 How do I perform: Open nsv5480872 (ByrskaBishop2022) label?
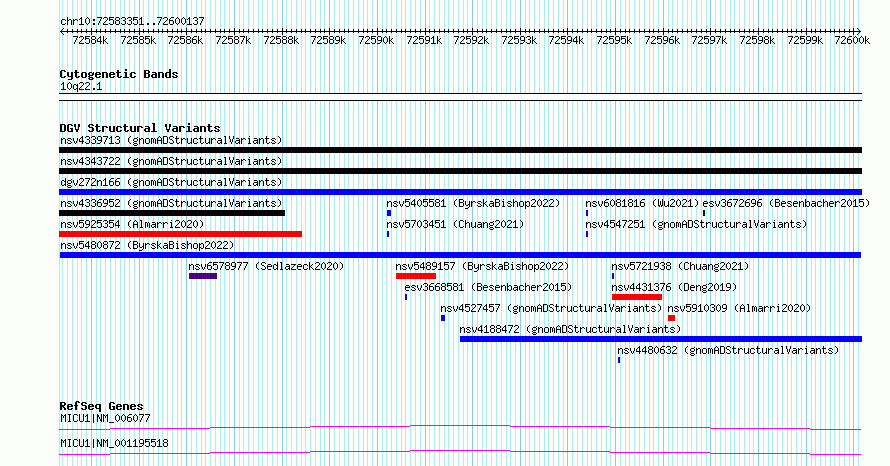(x=147, y=245)
